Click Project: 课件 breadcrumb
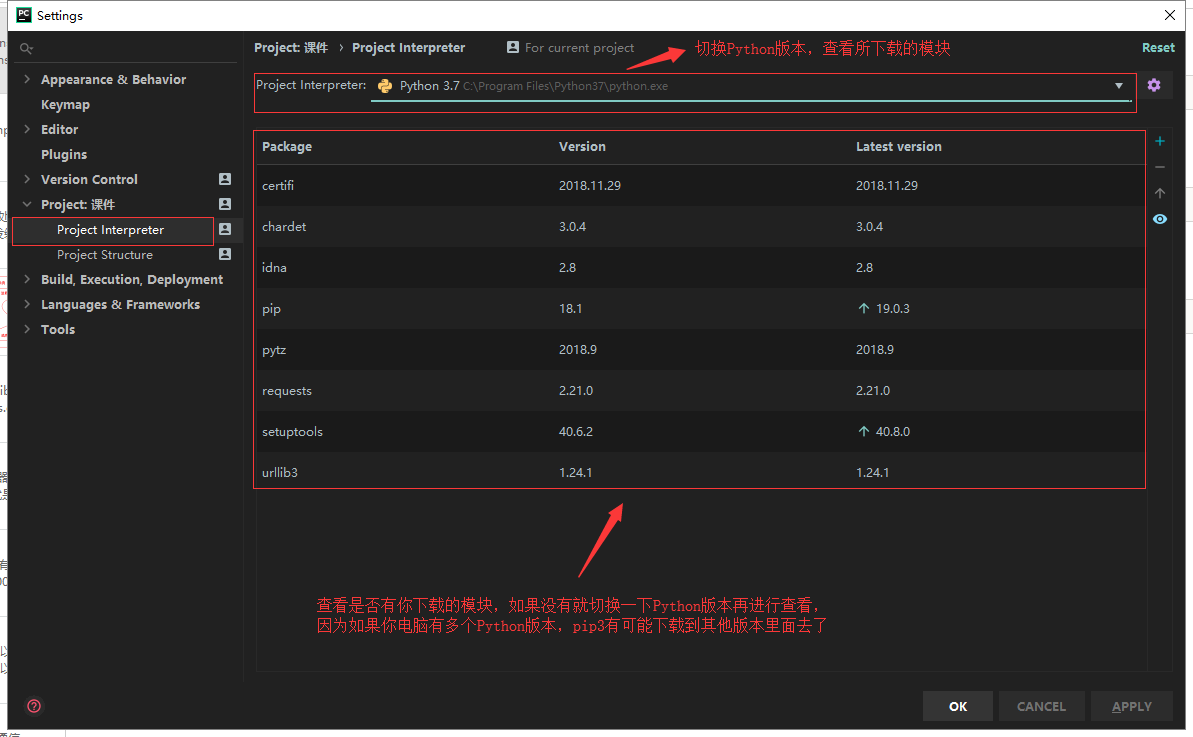The height and width of the screenshot is (737, 1193). click(x=291, y=47)
